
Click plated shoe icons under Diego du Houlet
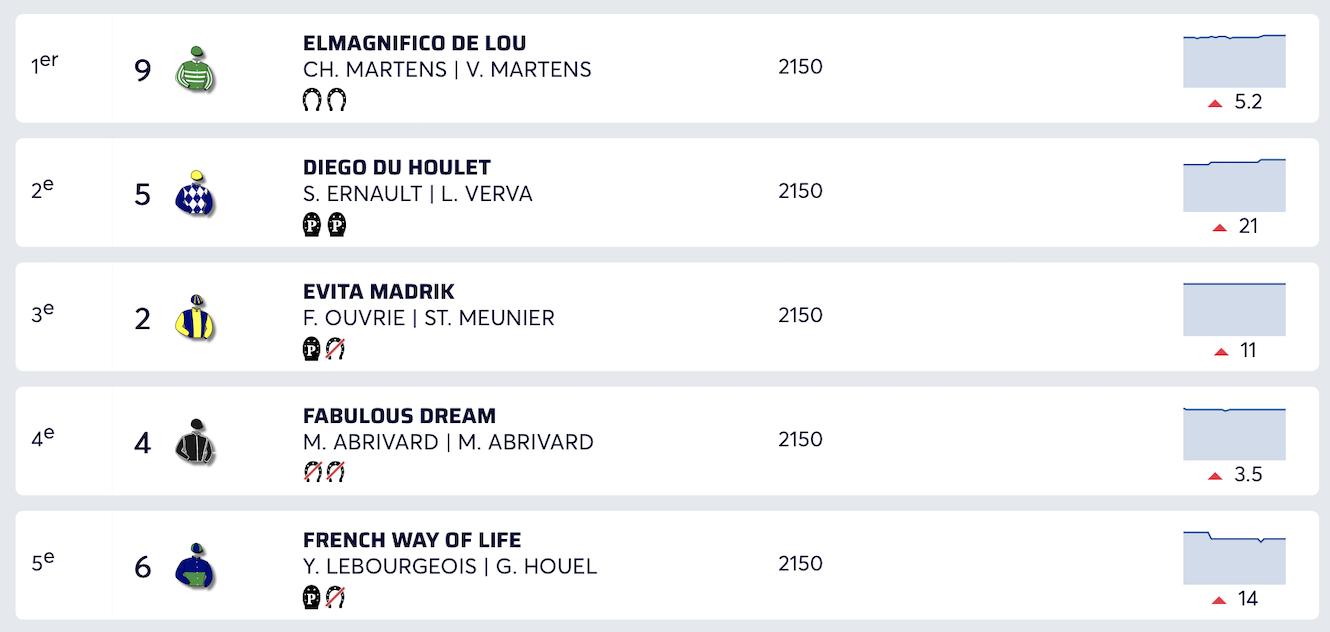tap(324, 224)
